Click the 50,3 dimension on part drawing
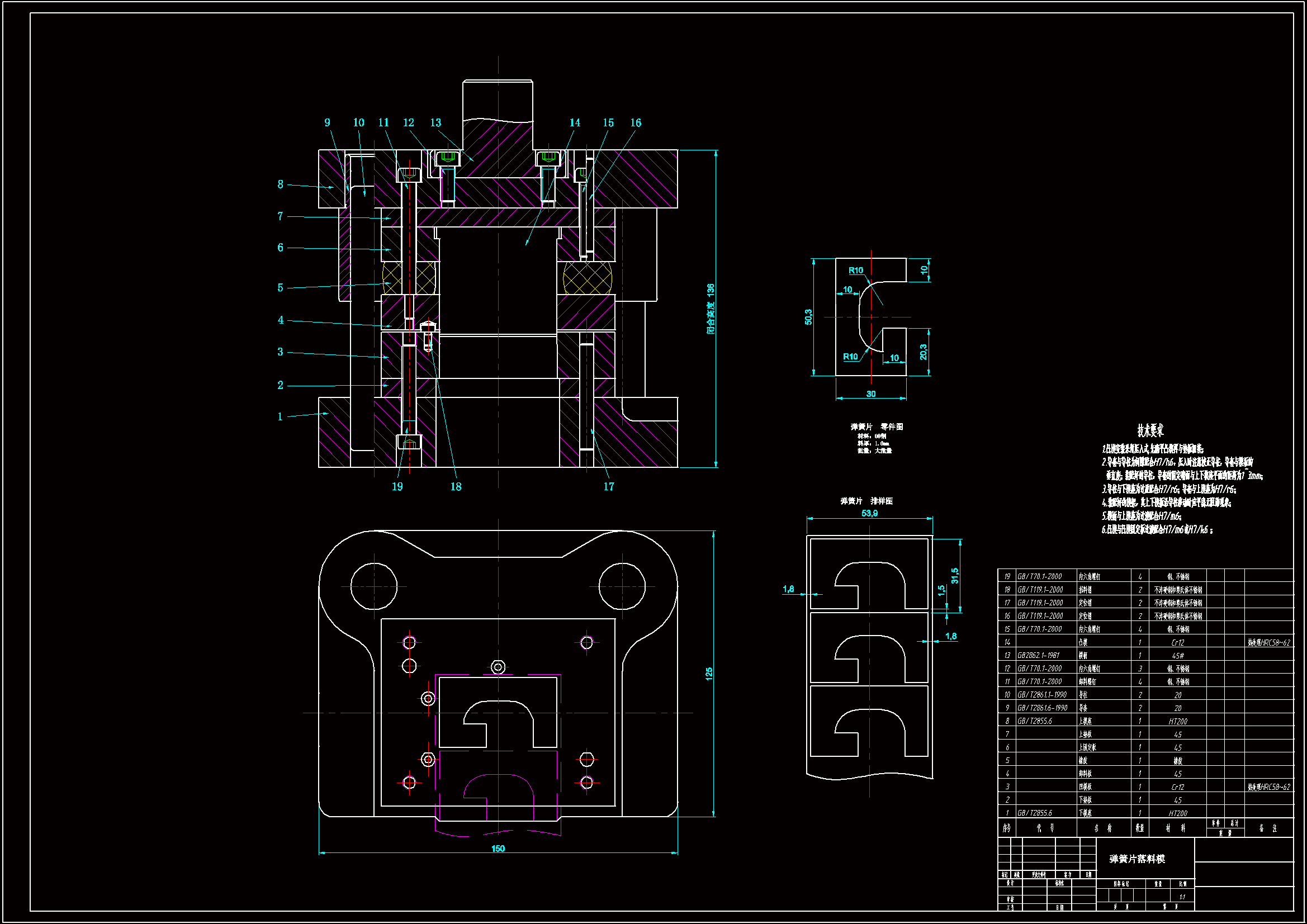1307x924 pixels. [808, 317]
